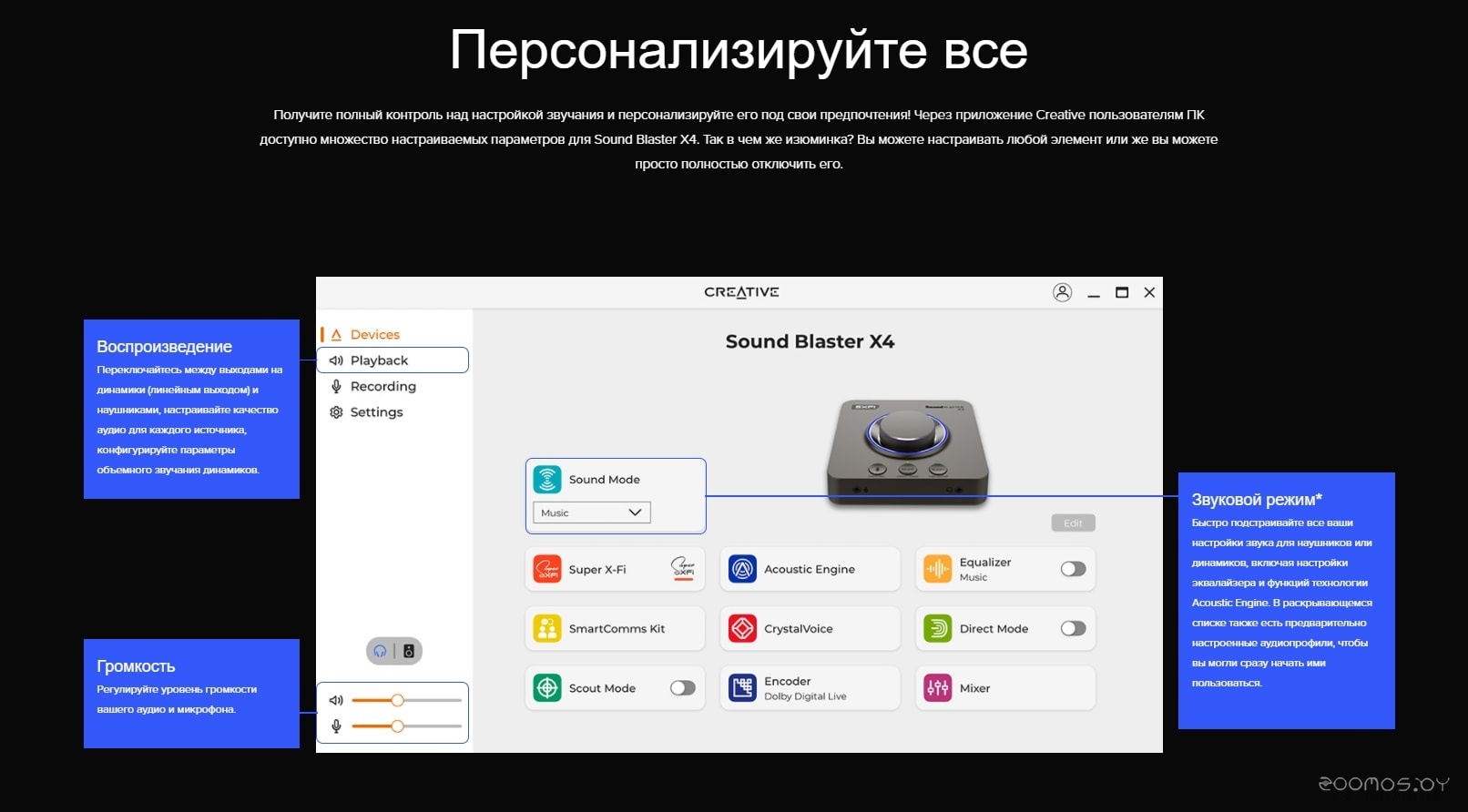Open the user account profile icon

click(1062, 292)
